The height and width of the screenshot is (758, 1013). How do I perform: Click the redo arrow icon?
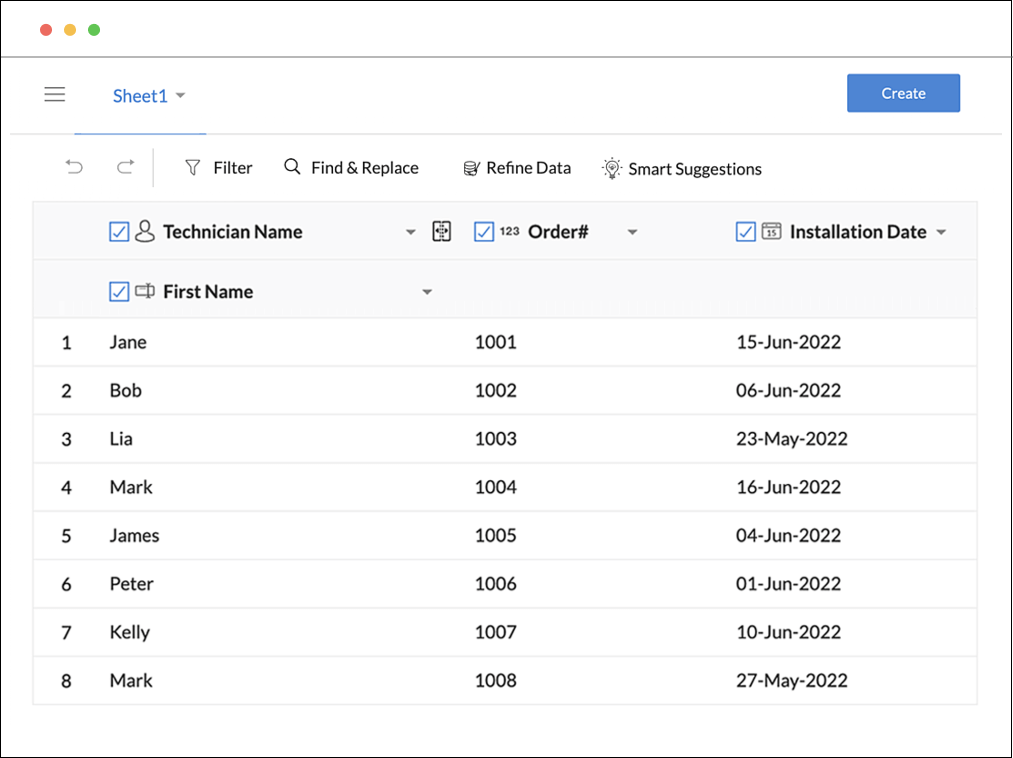pyautogui.click(x=125, y=167)
